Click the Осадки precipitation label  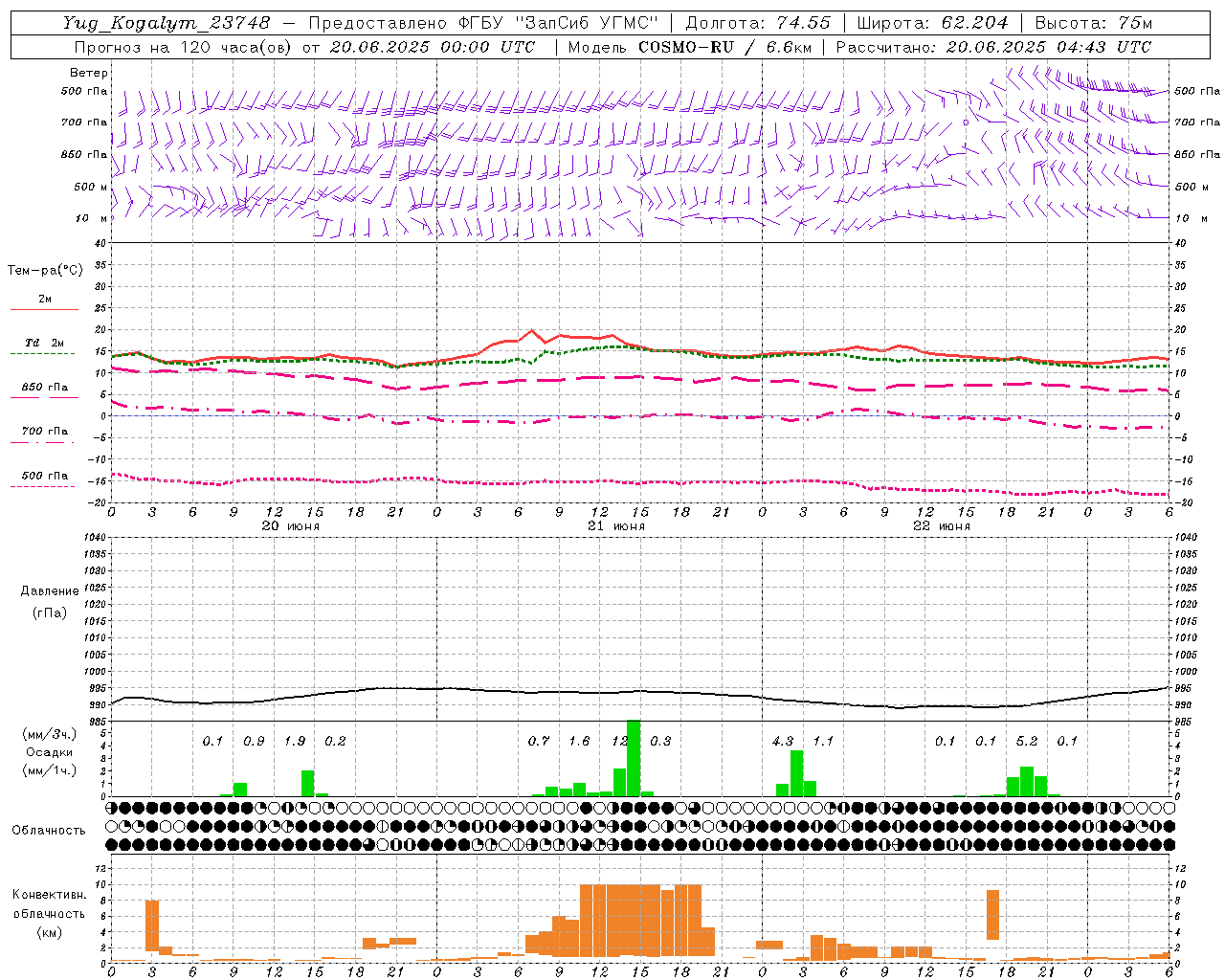click(50, 752)
